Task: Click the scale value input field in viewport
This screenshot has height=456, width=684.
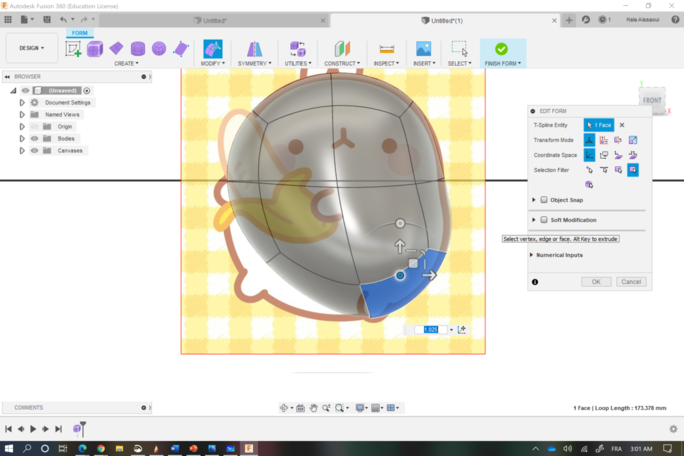Action: click(x=431, y=329)
